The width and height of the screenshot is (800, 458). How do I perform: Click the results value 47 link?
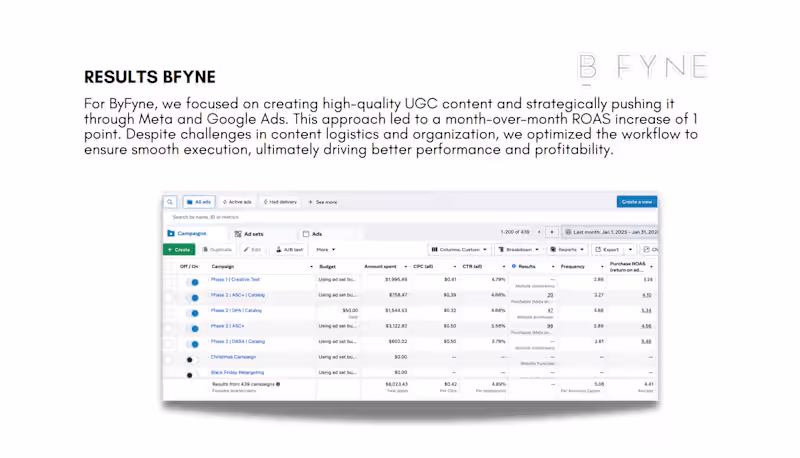pyautogui.click(x=550, y=310)
